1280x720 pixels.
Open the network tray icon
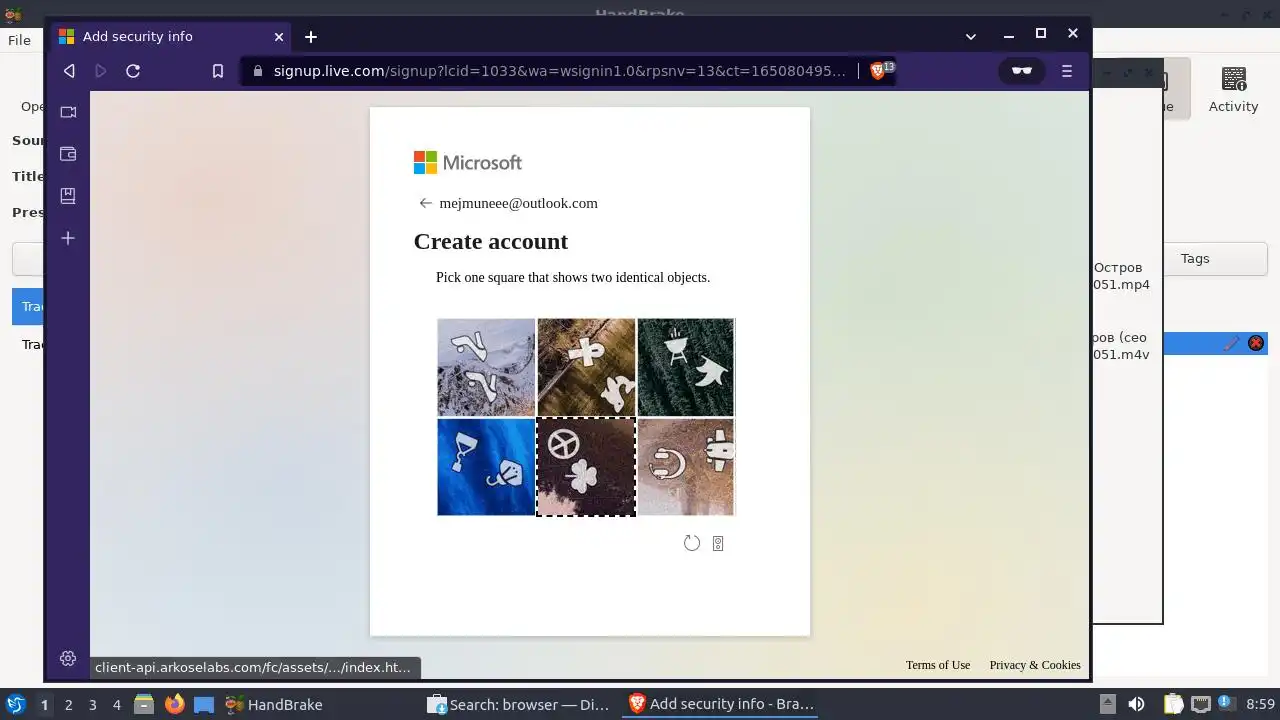pyautogui.click(x=1200, y=704)
